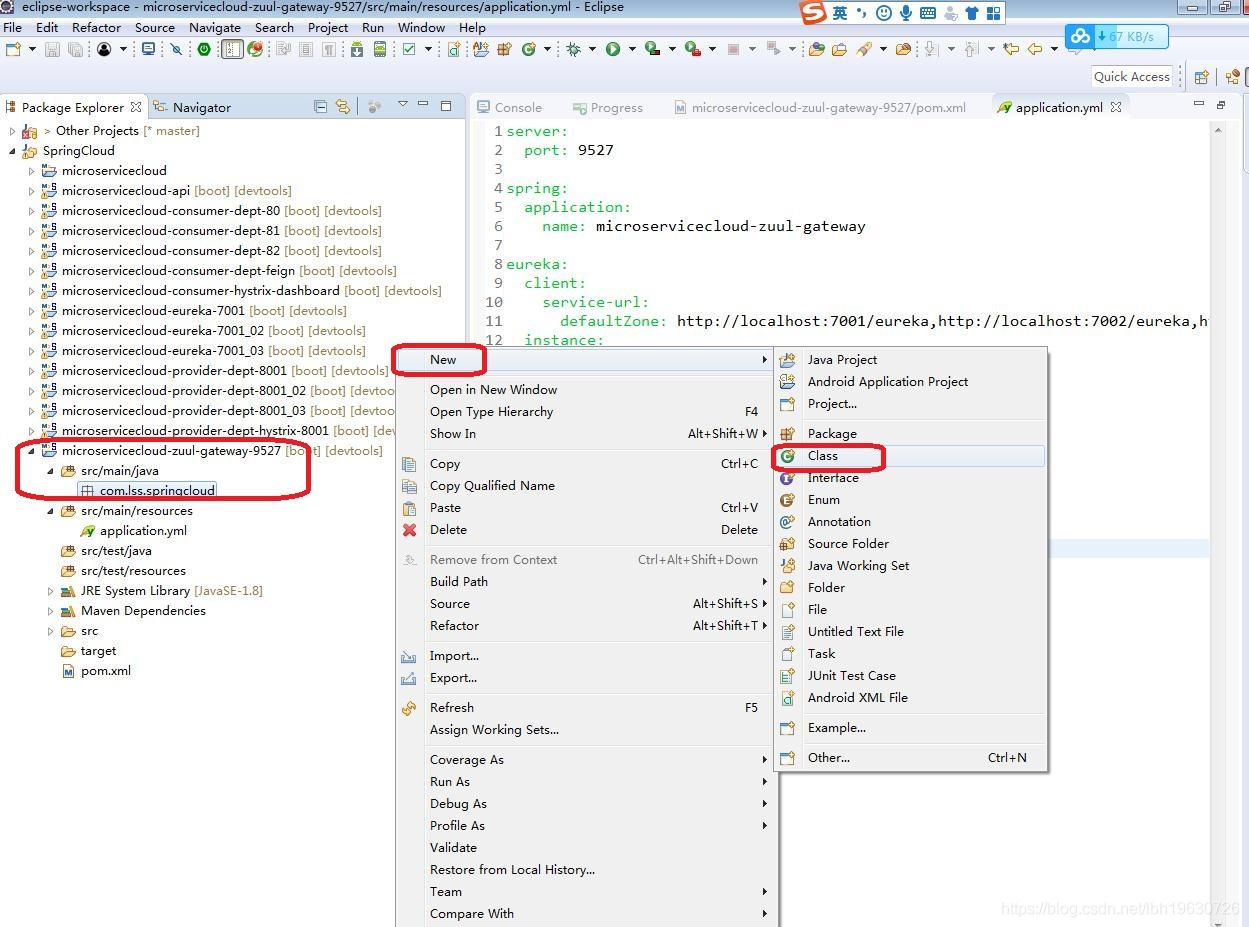Choose Package in the New submenu
Screen dimensions: 1249x927
pos(910,434)
